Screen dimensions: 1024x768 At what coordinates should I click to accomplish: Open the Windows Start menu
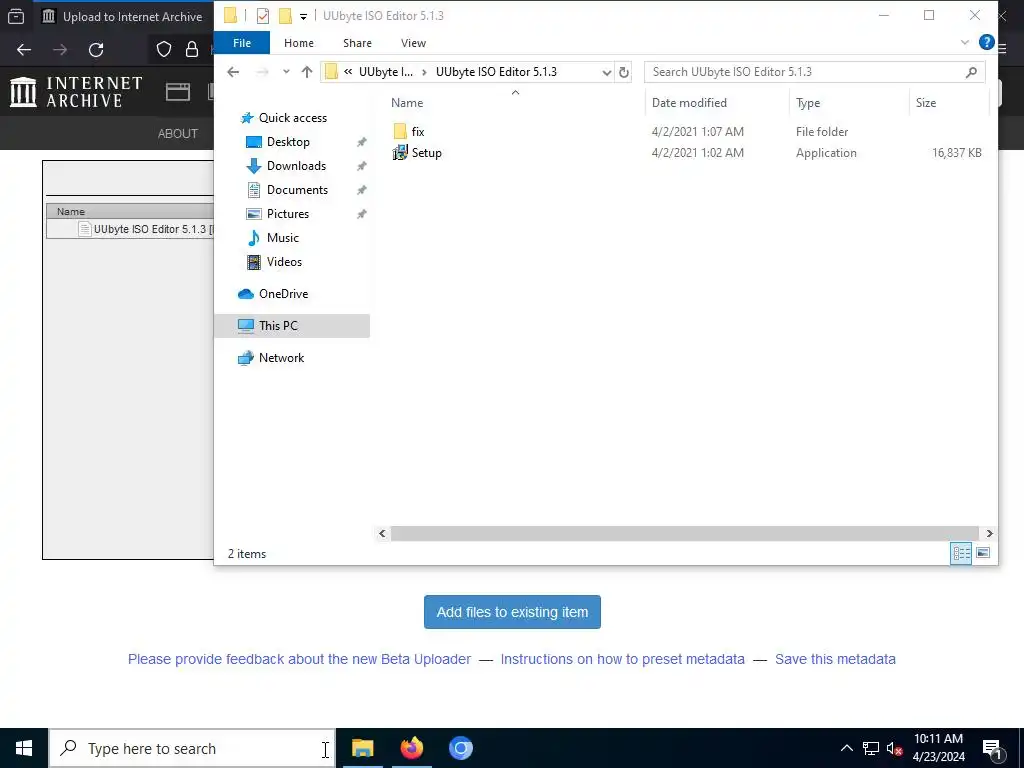click(x=24, y=748)
